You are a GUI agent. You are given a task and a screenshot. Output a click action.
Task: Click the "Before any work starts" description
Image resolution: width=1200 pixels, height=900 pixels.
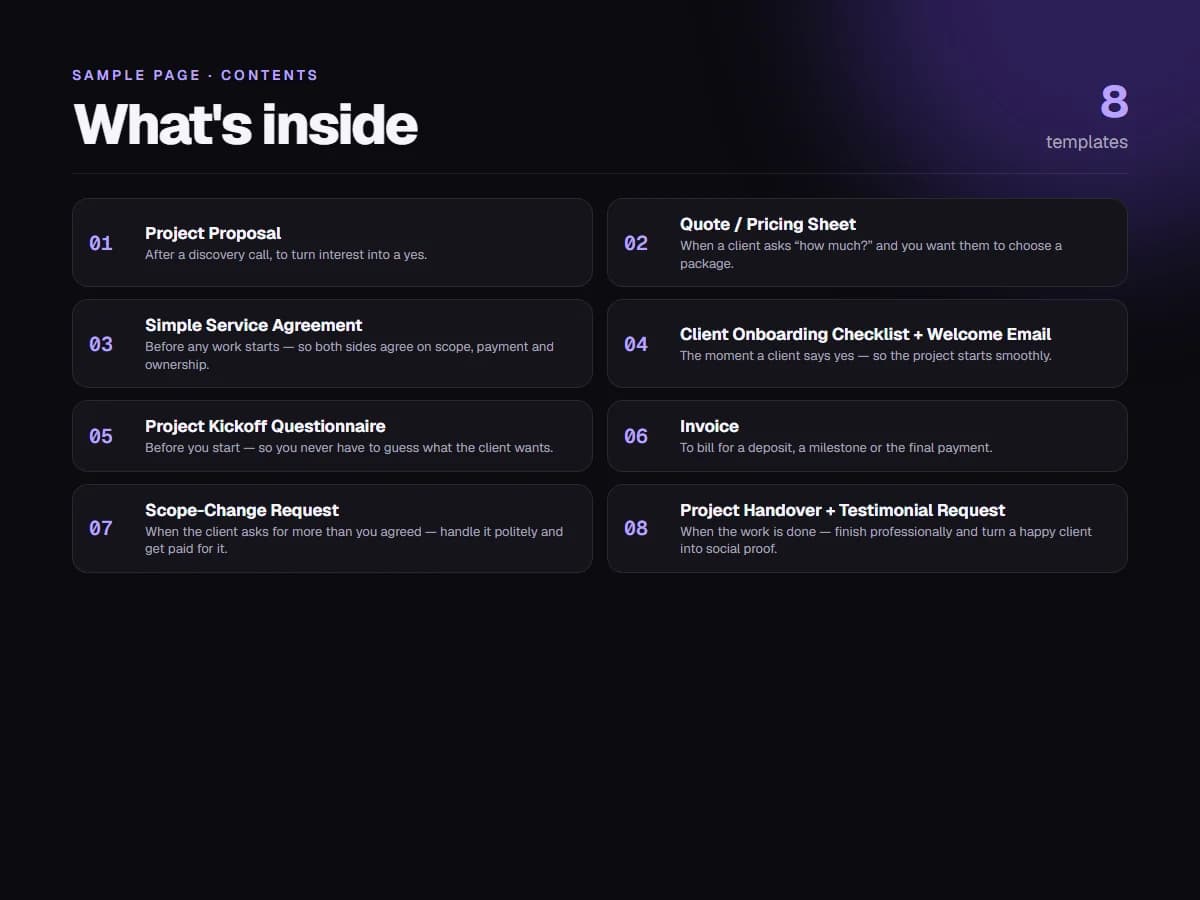point(349,356)
